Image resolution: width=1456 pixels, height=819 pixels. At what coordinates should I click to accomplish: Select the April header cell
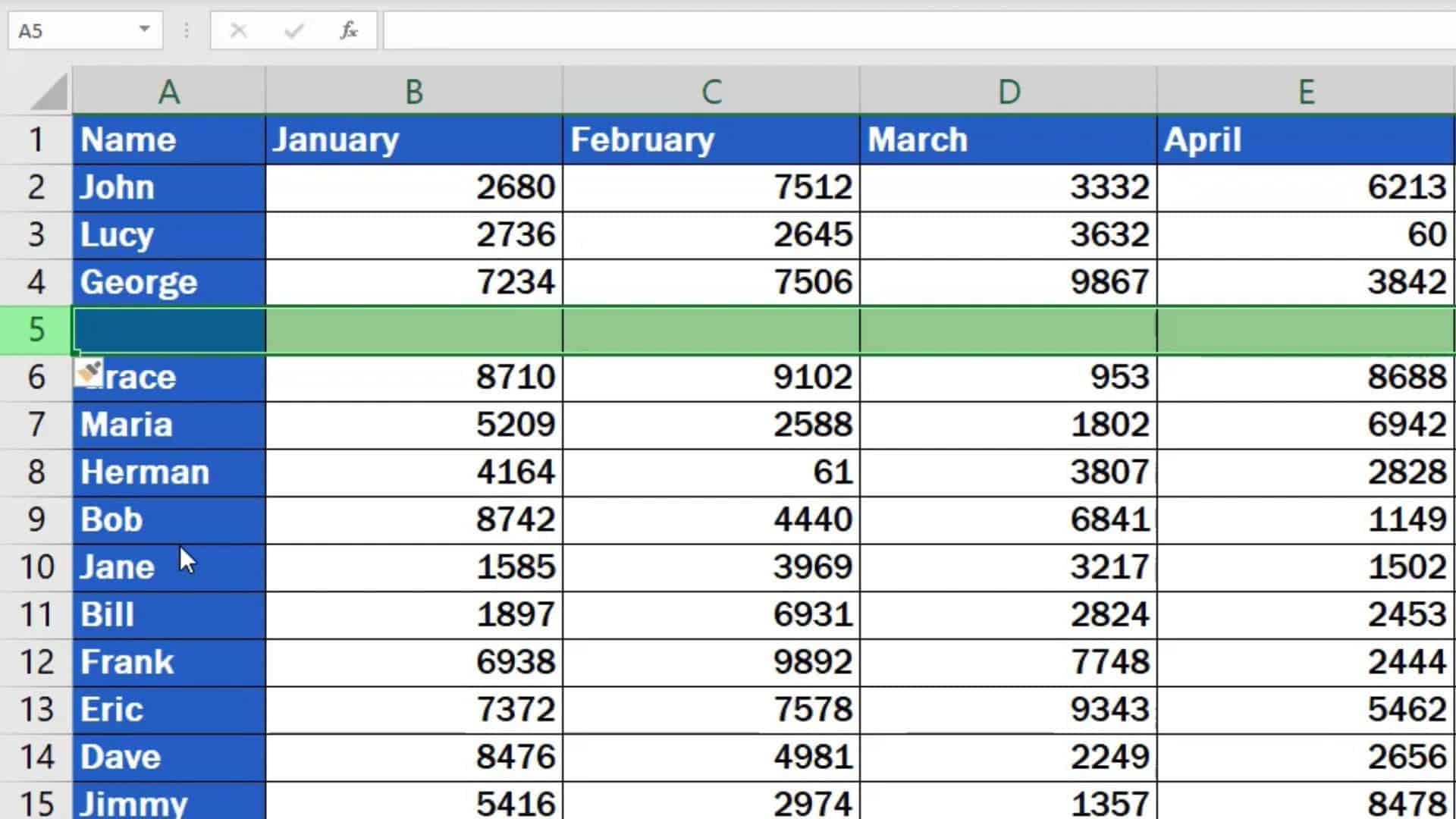click(1306, 140)
